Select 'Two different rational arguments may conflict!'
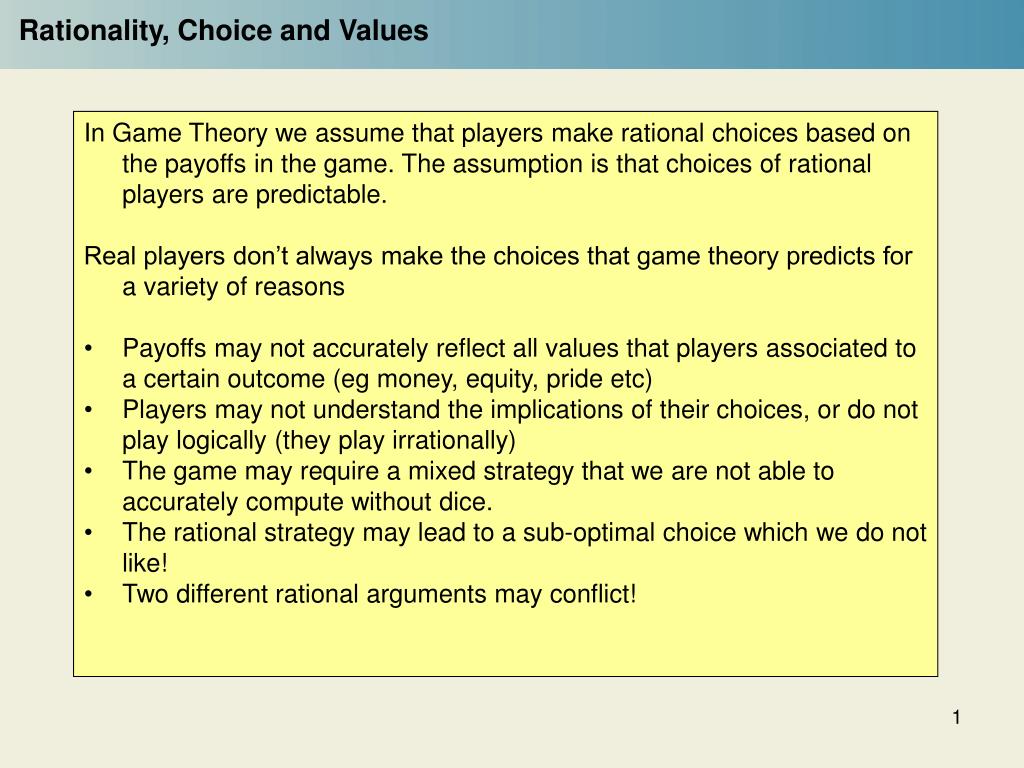 [x=379, y=594]
